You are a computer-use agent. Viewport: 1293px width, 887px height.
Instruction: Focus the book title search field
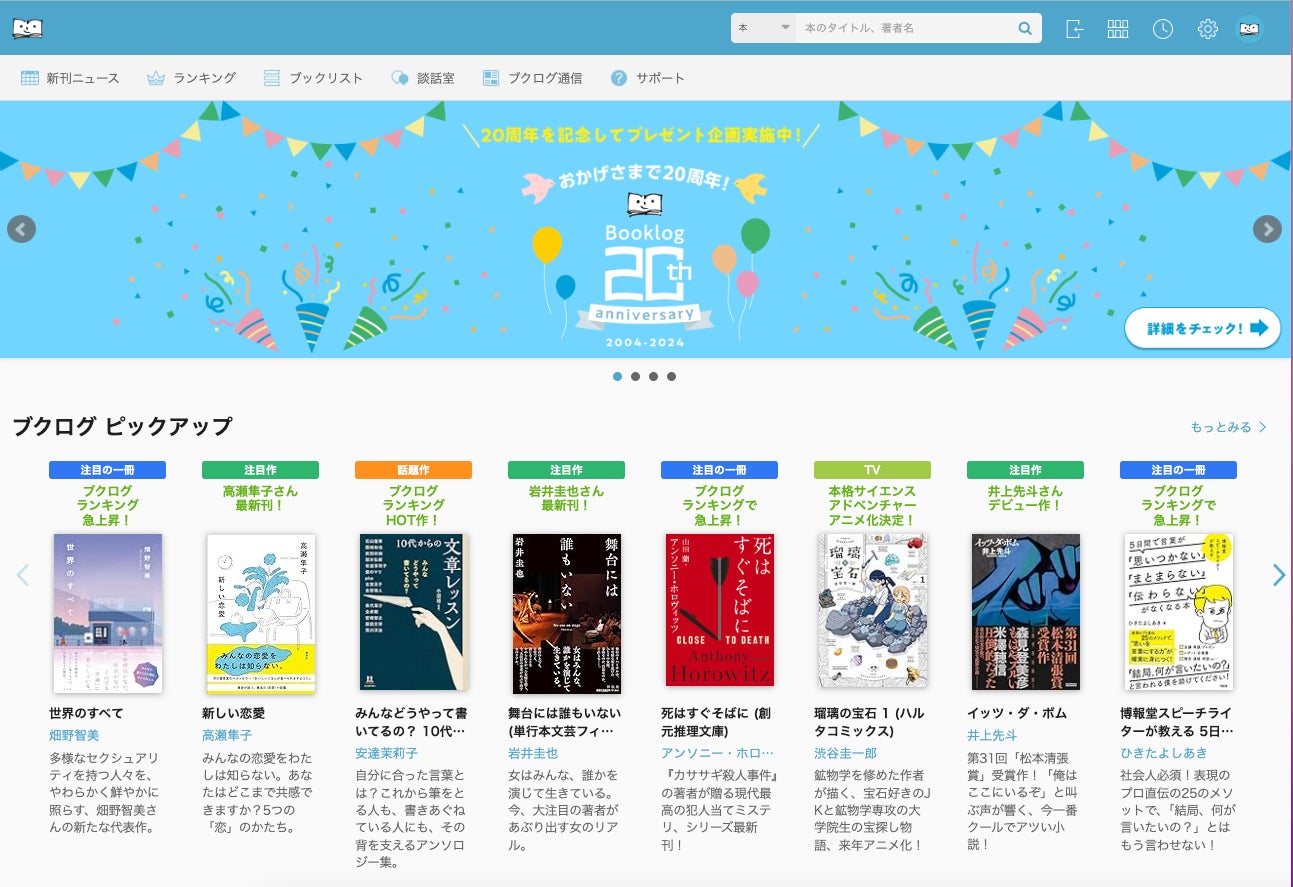905,28
